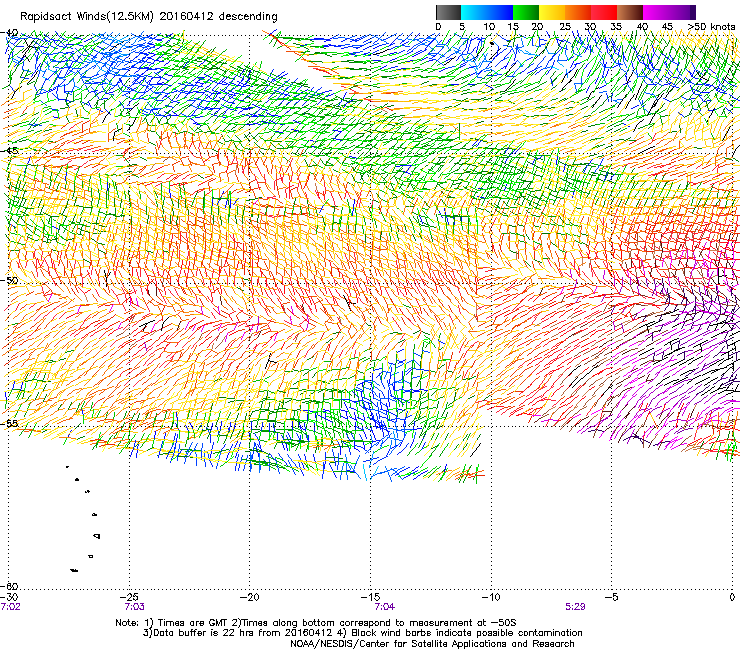Click the '-5' longitude axis label
Screen dimensions: 740x650
point(611,597)
